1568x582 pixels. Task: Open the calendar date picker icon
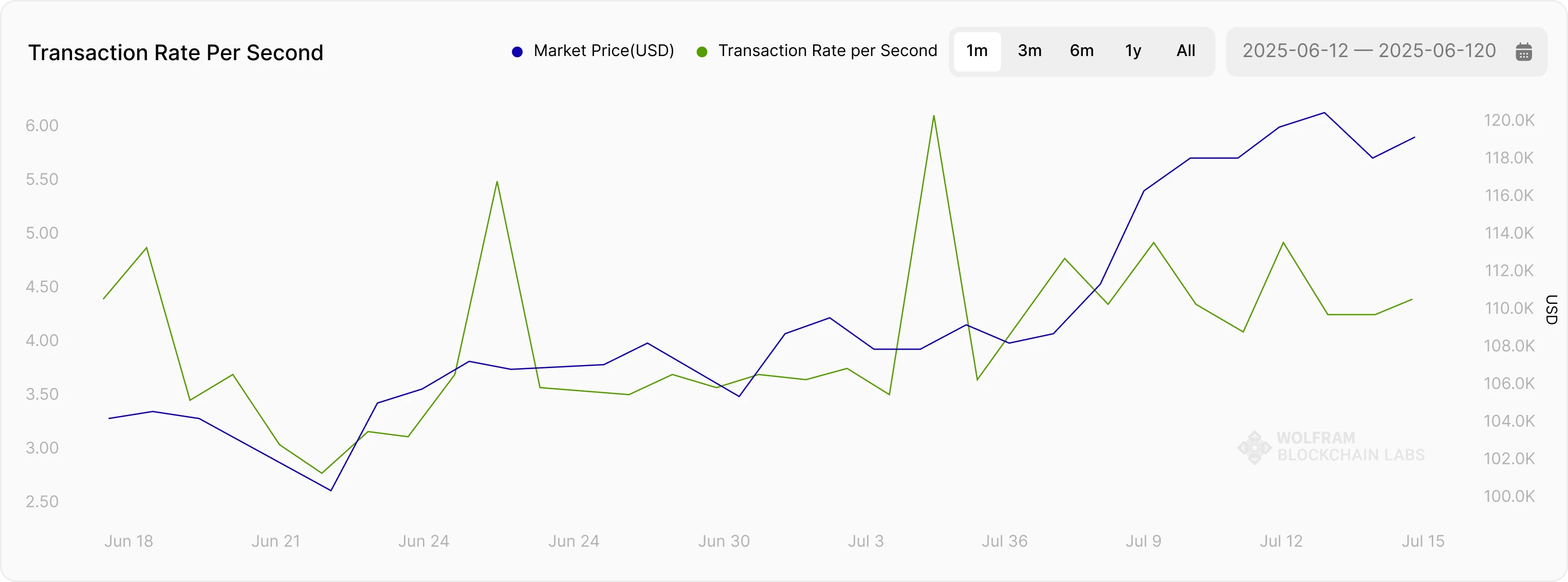(x=1524, y=52)
